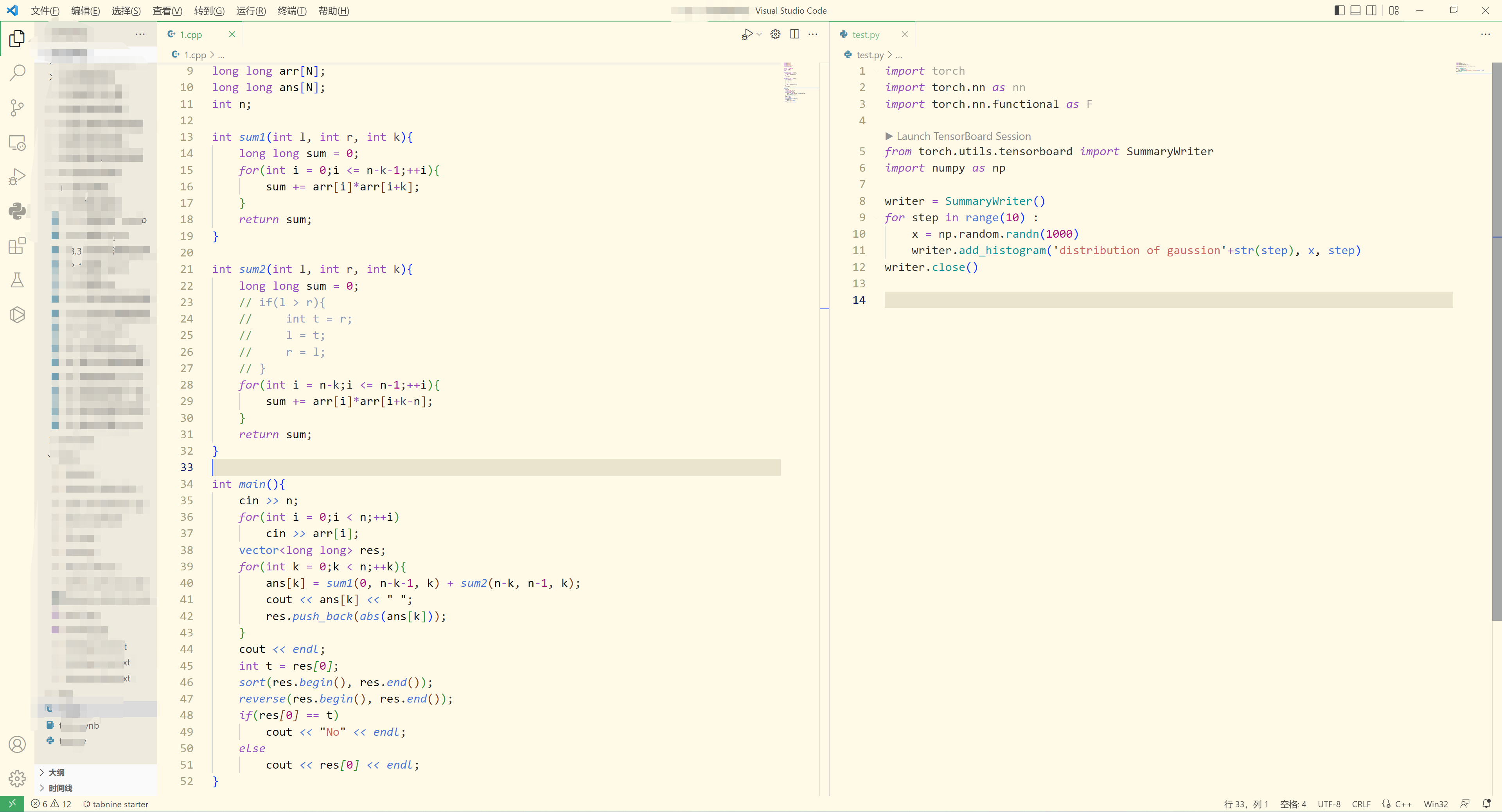The width and height of the screenshot is (1502, 812).
Task: Open the 编辑(E) menu
Action: tap(86, 11)
